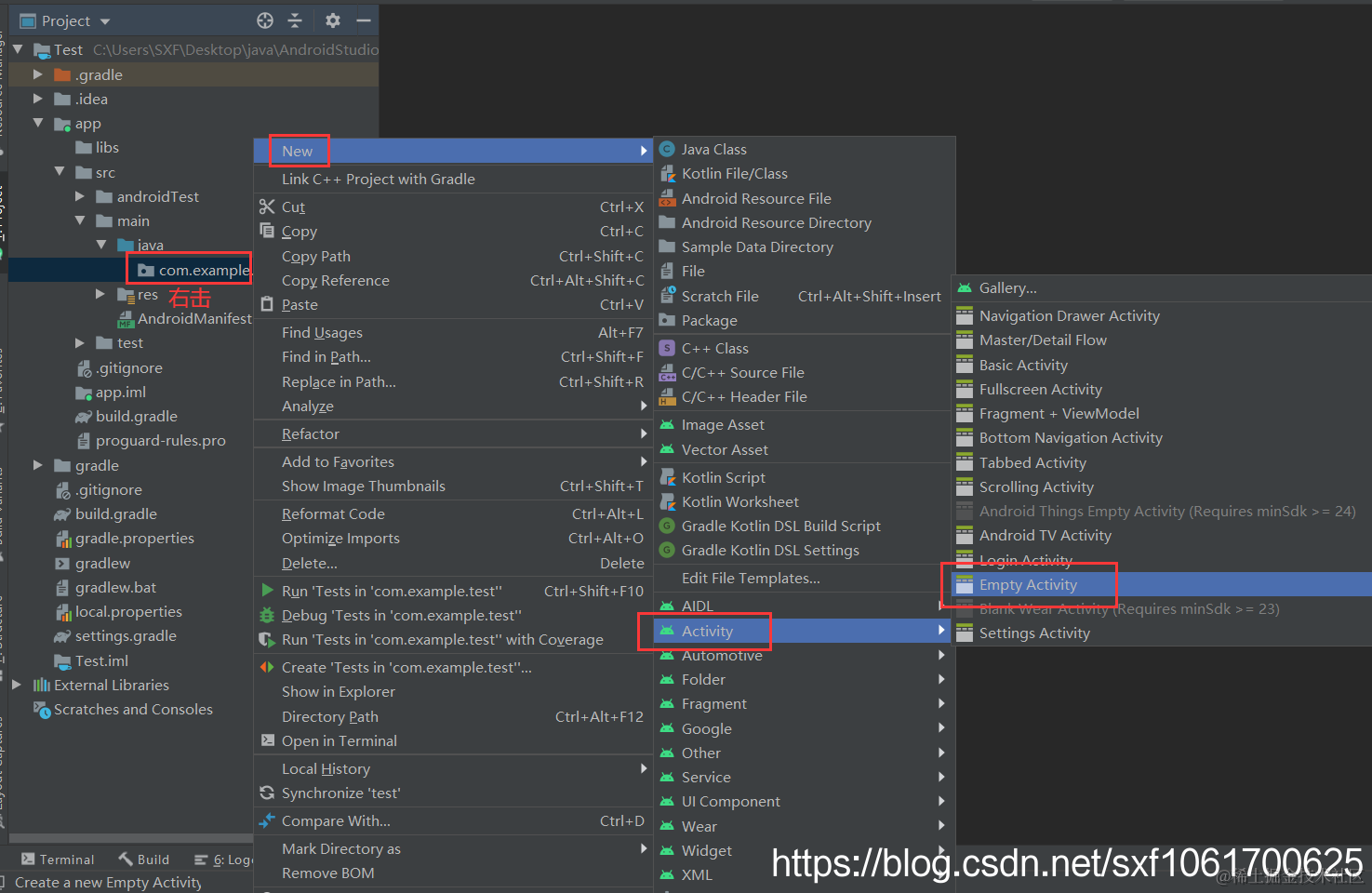The width and height of the screenshot is (1372, 893).
Task: Click the Java Class icon in New submenu
Action: (667, 149)
